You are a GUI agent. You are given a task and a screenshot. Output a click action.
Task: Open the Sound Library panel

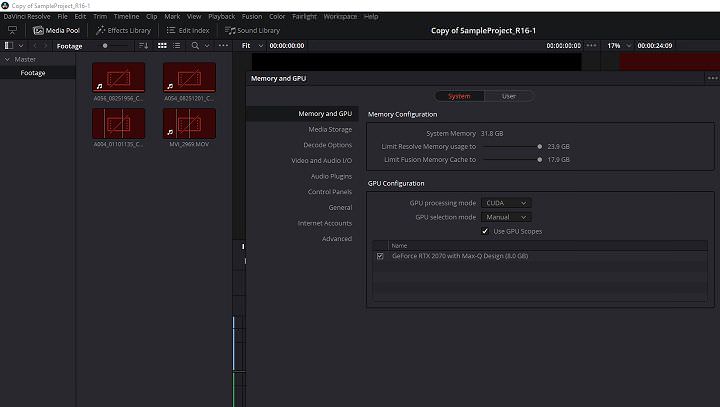[x=252, y=30]
